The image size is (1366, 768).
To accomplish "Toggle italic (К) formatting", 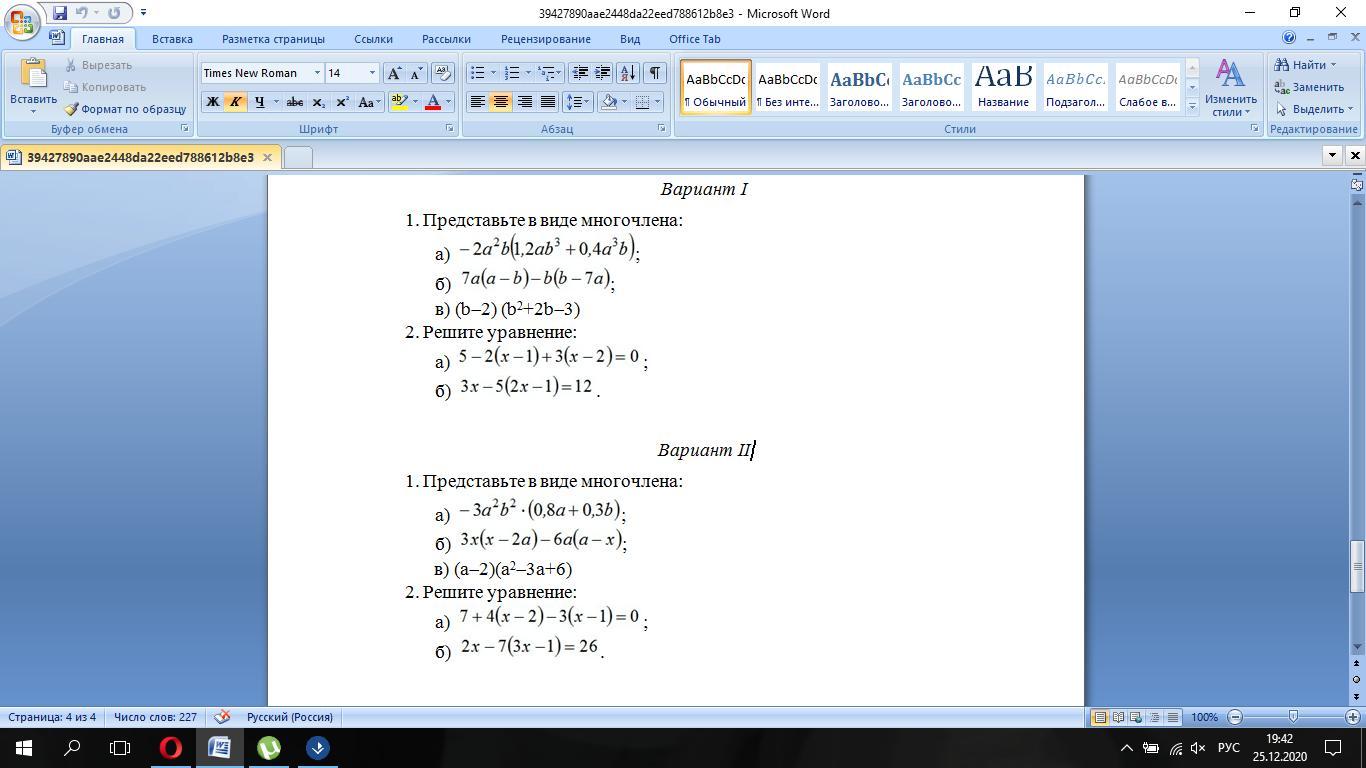I will (235, 102).
